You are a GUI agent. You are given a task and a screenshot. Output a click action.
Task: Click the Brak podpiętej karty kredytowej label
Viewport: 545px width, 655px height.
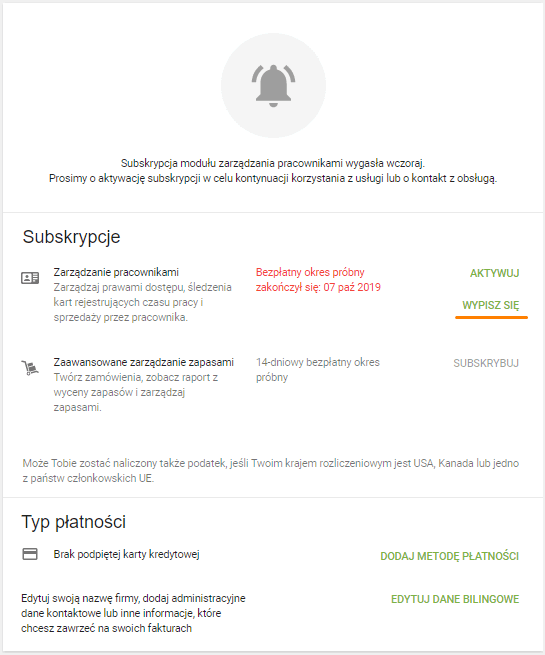127,554
